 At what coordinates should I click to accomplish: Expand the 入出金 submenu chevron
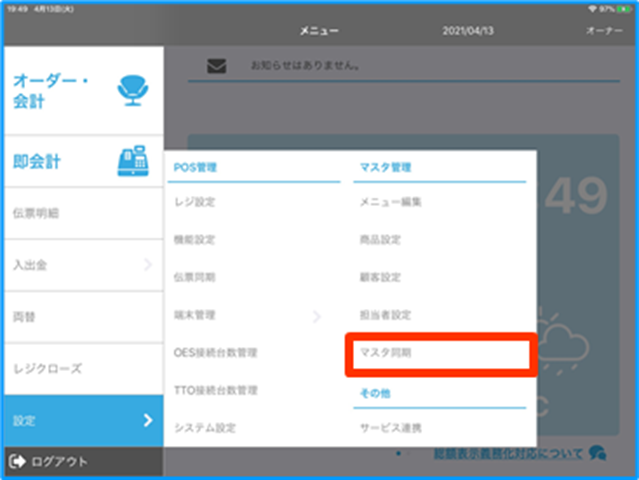coord(147,265)
